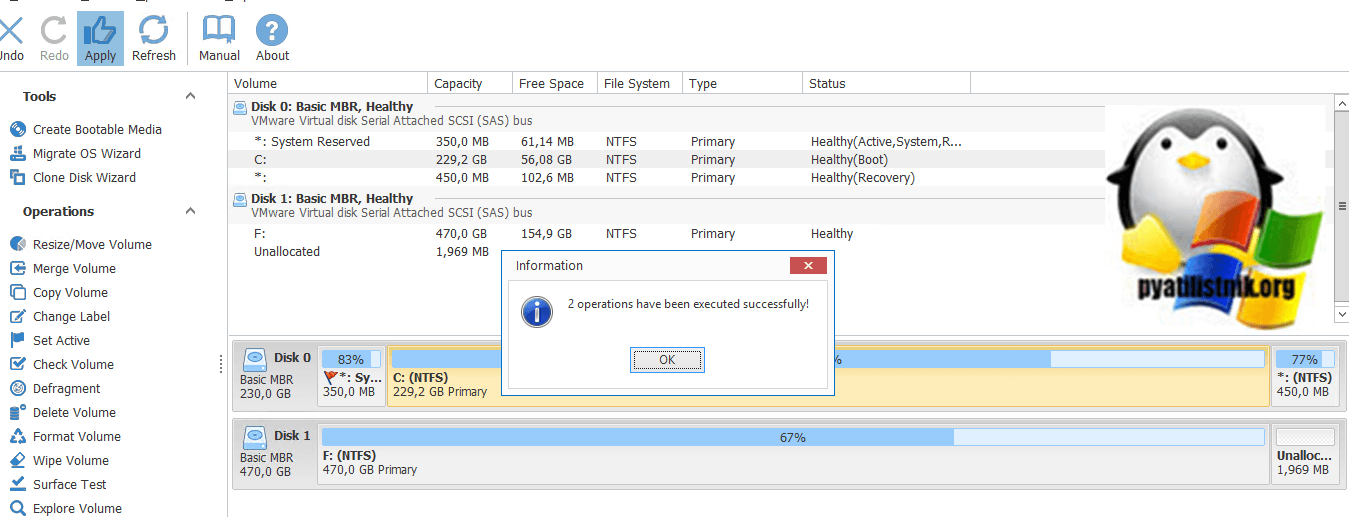Screen dimensions: 1349x517
Task: Click the Wipe Volume operation
Action: coord(70,460)
